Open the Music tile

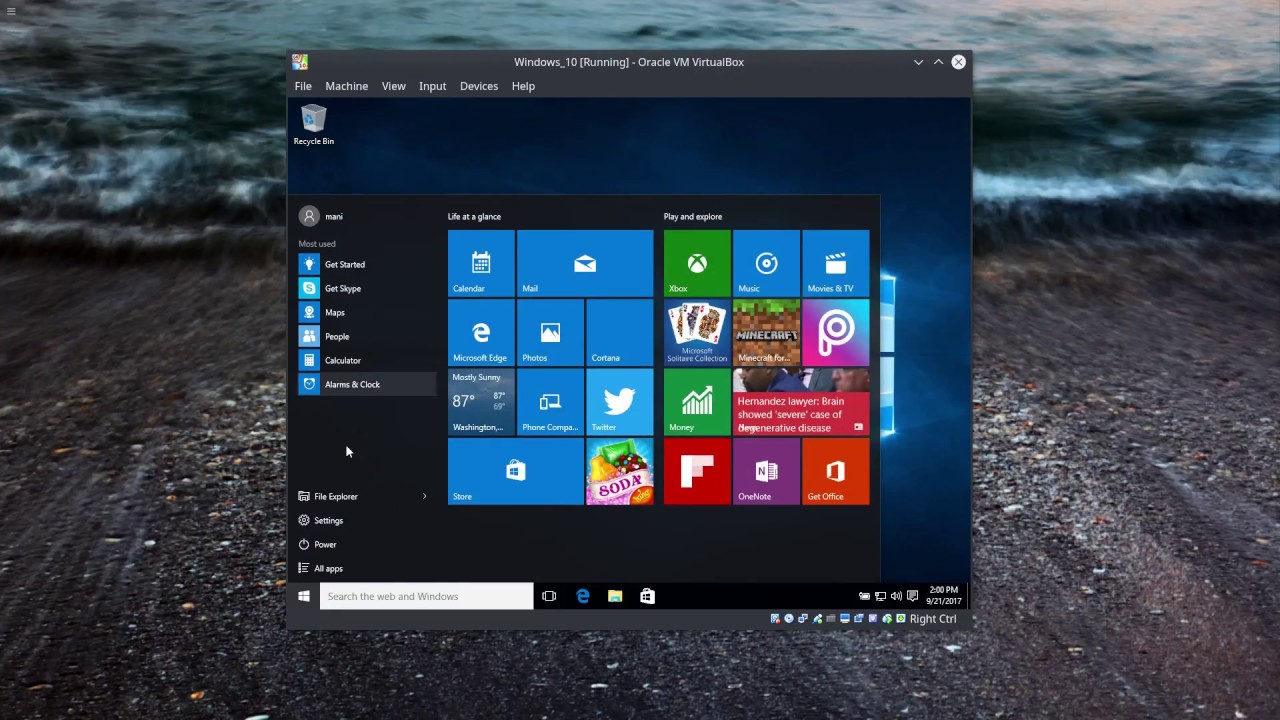click(766, 263)
